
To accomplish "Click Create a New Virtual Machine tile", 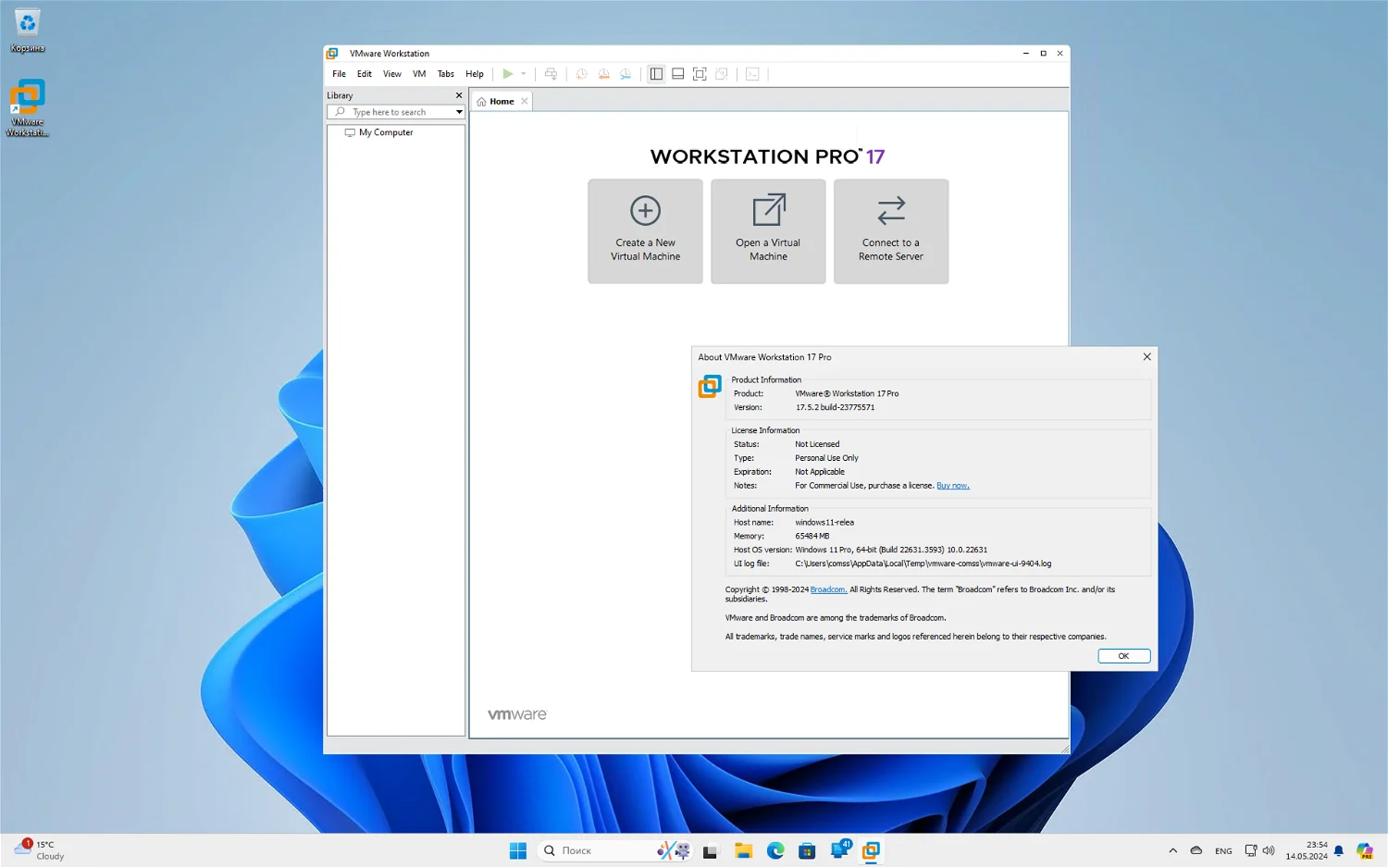I will click(x=645, y=231).
